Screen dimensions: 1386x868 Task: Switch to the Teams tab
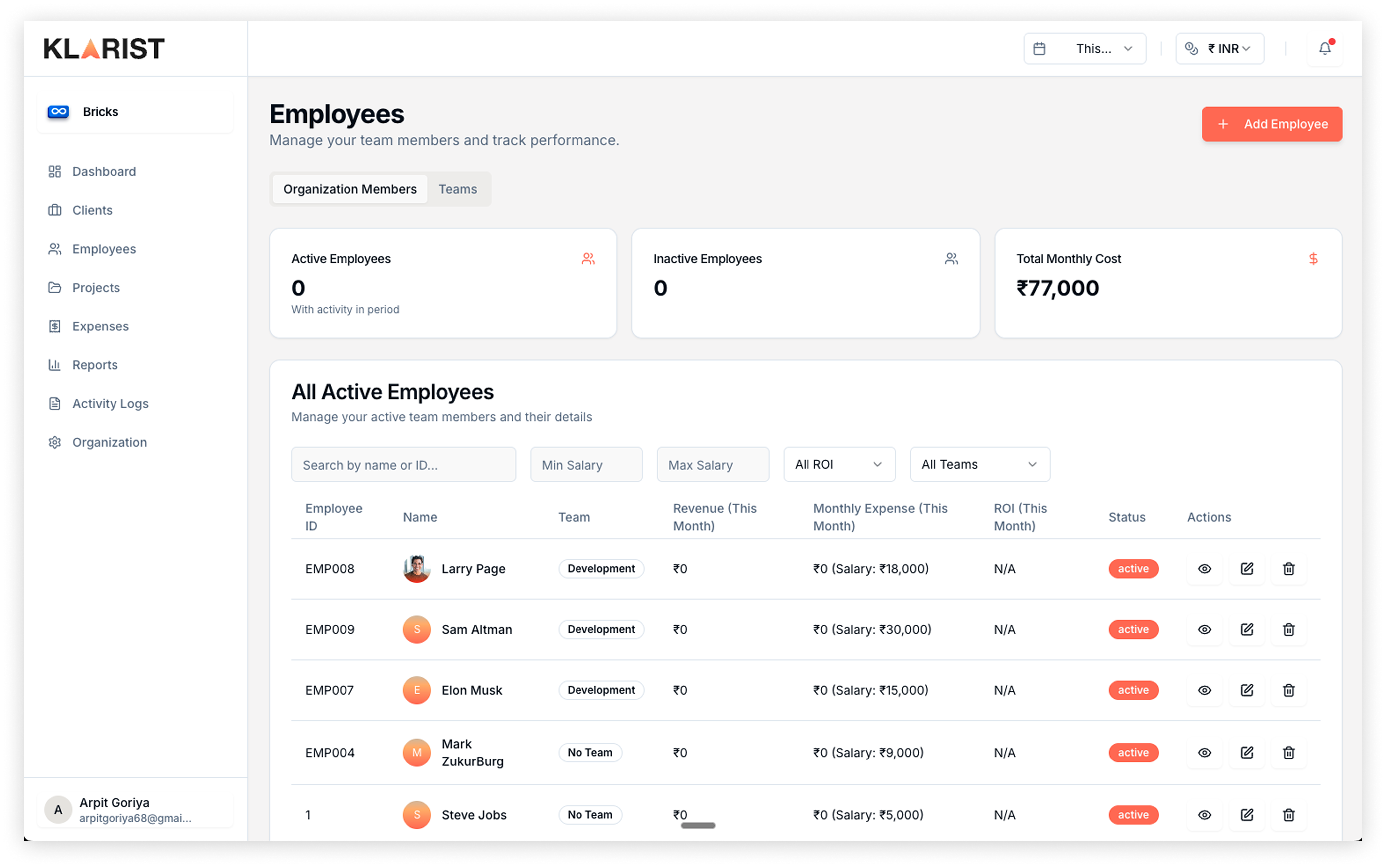pos(458,189)
